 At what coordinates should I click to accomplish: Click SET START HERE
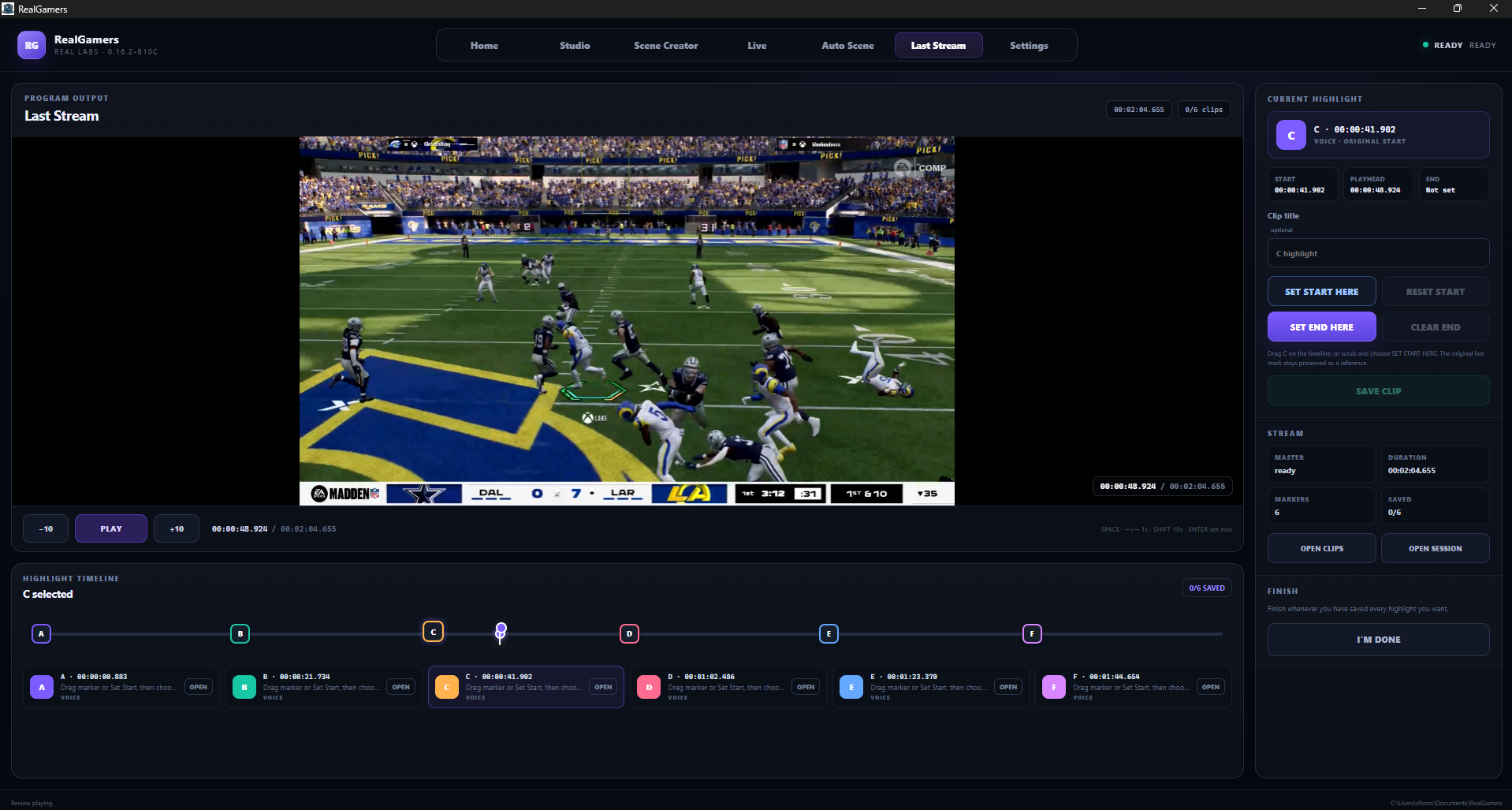pyautogui.click(x=1322, y=291)
